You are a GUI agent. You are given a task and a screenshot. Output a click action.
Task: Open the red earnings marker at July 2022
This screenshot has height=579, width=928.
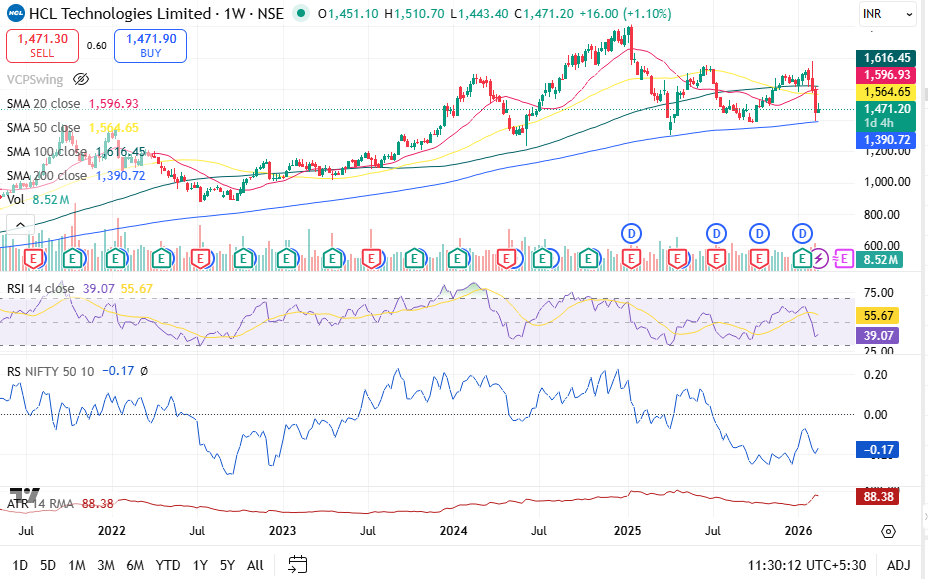(x=201, y=259)
